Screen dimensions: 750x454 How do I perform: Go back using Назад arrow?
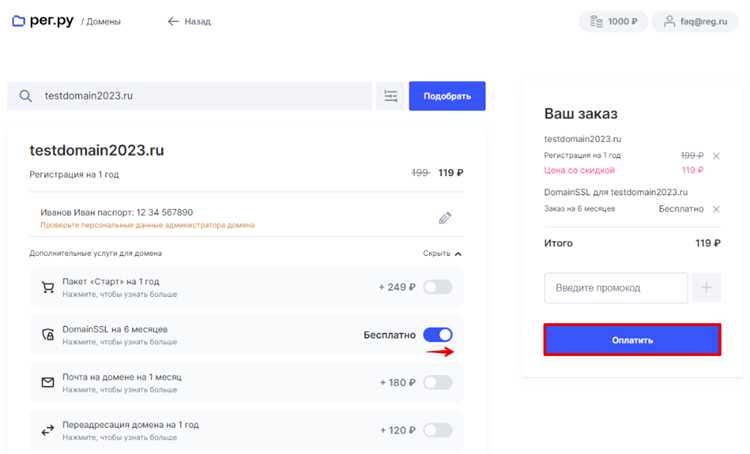coord(189,22)
